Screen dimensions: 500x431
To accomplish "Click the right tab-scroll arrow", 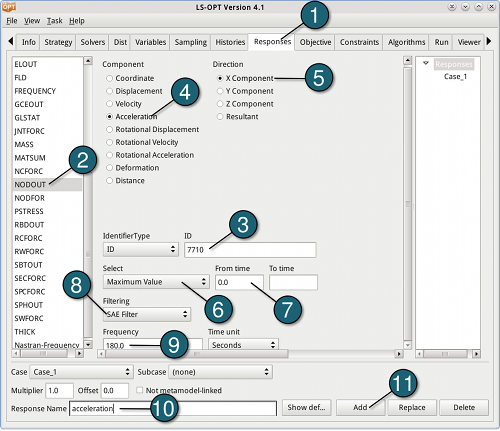I will pos(489,41).
